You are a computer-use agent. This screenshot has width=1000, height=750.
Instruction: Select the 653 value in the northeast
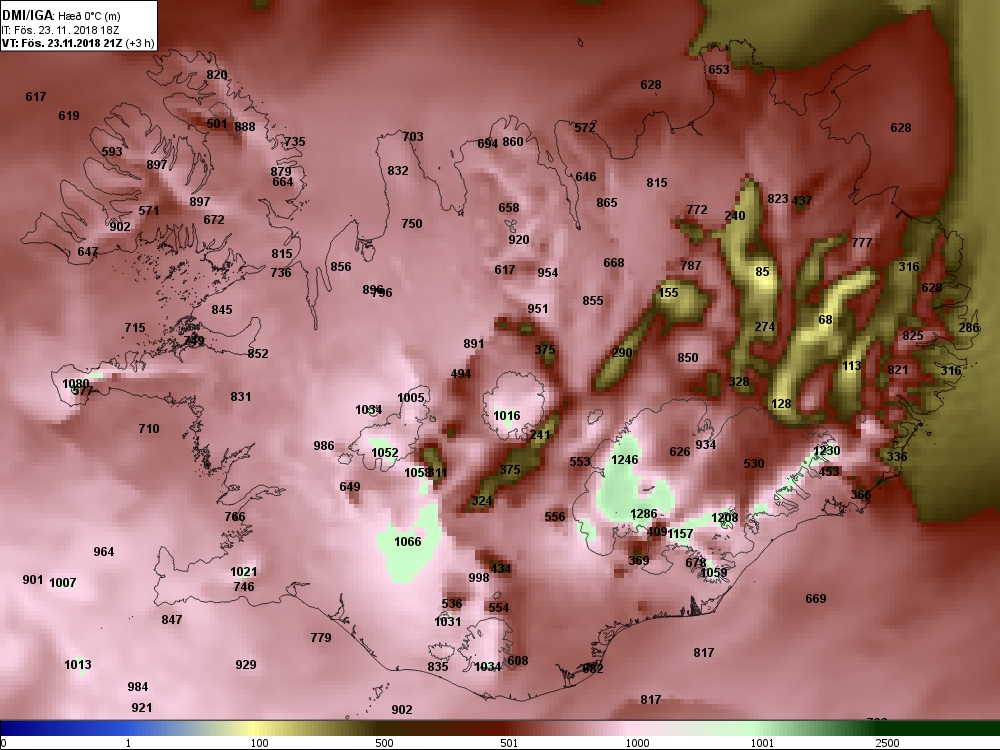719,70
